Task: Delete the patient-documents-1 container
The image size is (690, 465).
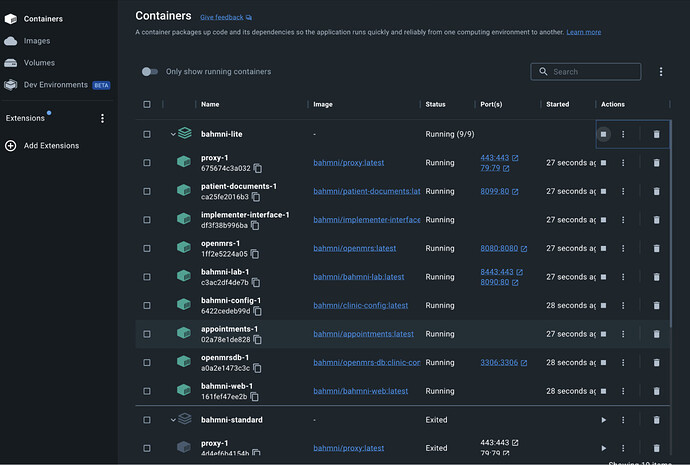Action: [656, 191]
